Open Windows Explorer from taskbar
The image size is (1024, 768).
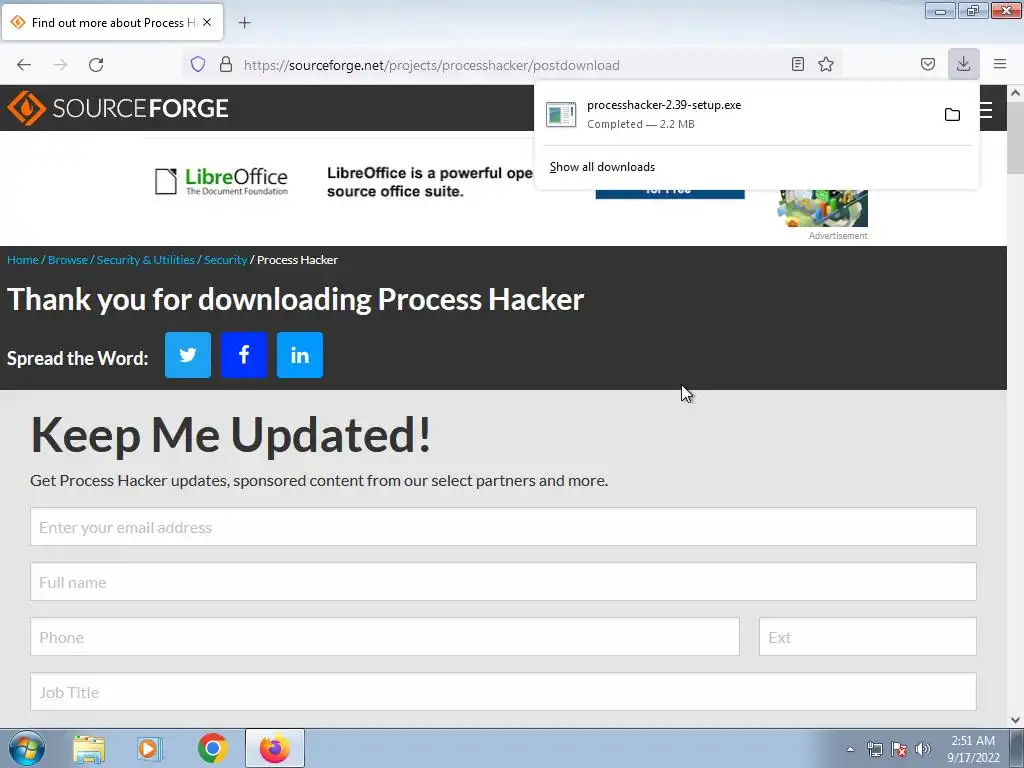[89, 748]
